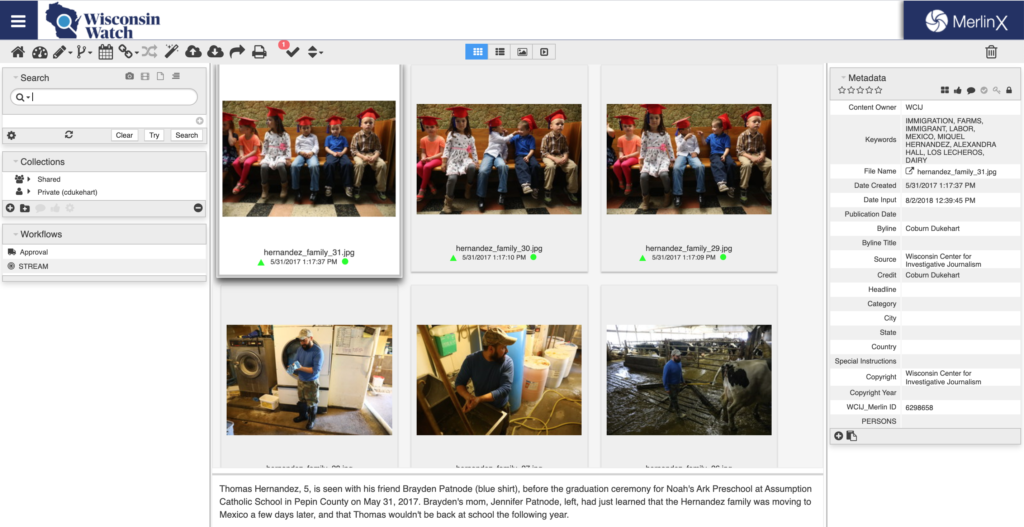Click the cloud upload icon
The width and height of the screenshot is (1024, 527).
193,52
